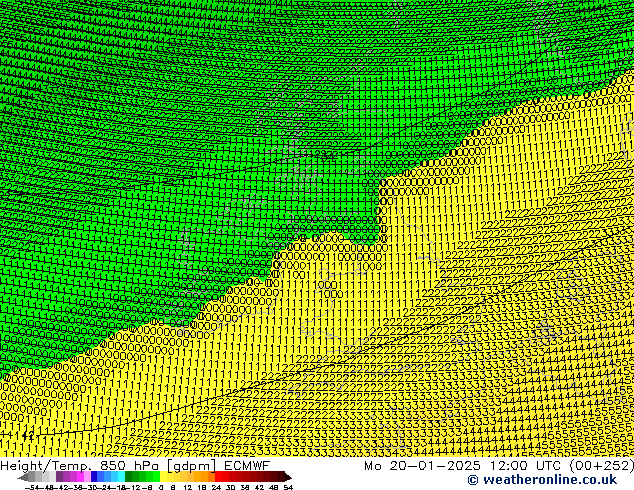The width and height of the screenshot is (634, 490).
Task: Click the 24 label on the legend scale
Action: [216, 487]
